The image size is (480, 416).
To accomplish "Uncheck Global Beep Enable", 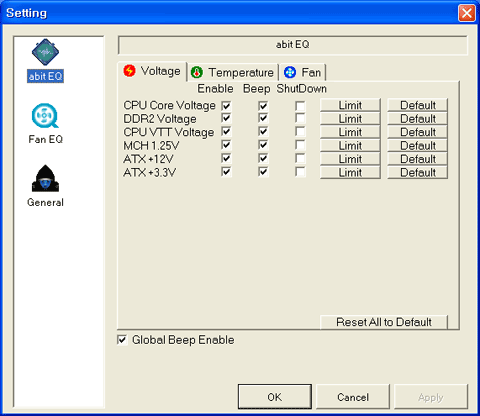I will 122,340.
